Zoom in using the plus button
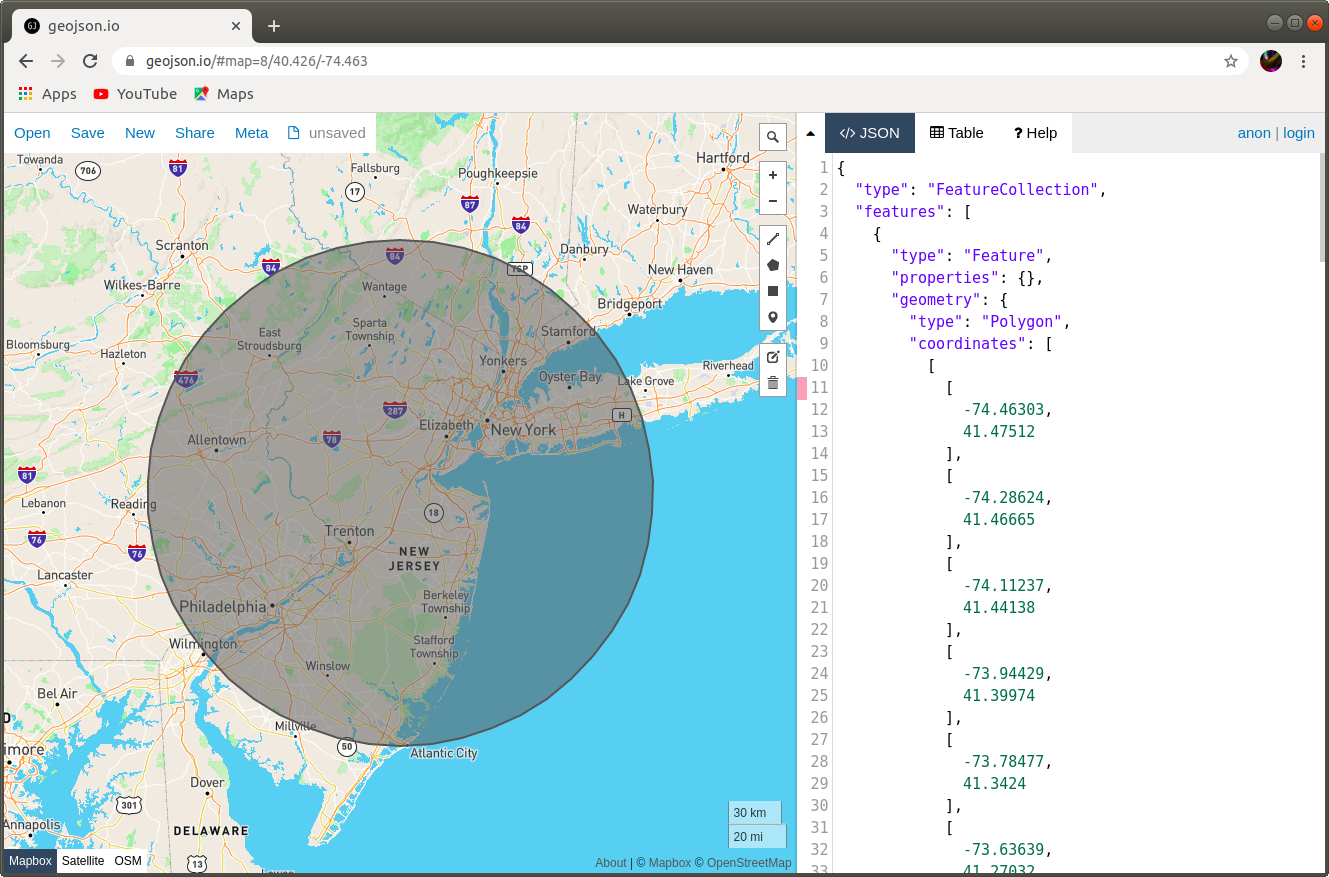Screen dimensions: 1329x877 [x=772, y=174]
